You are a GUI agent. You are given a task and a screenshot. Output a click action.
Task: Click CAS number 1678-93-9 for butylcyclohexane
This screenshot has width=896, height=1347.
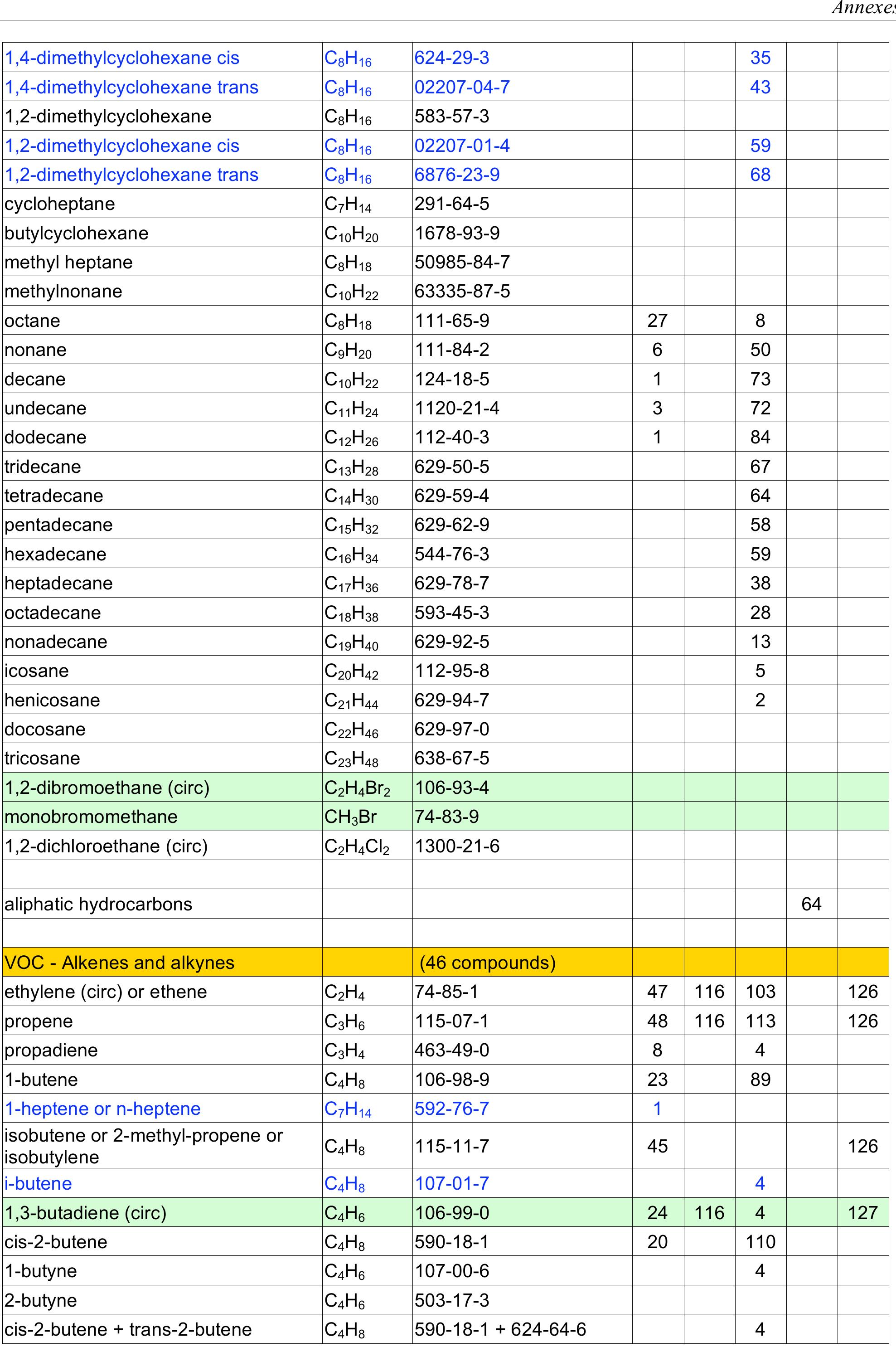pos(456,233)
